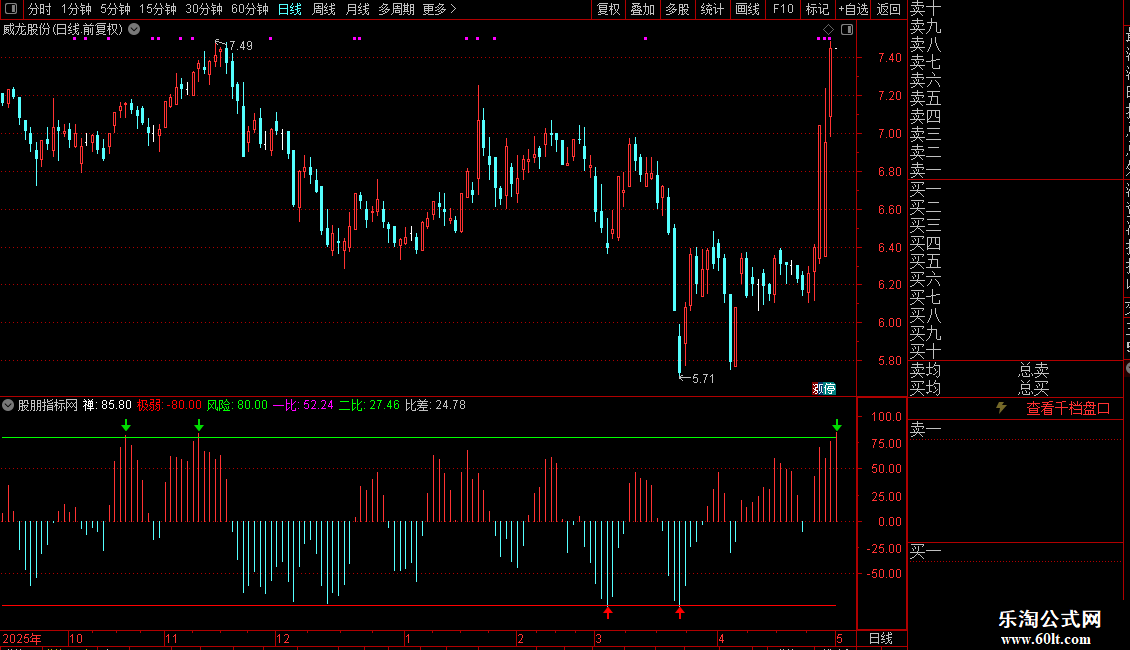Expand the 更多 periods menu
Screen dimensions: 1130x650
click(x=439, y=9)
